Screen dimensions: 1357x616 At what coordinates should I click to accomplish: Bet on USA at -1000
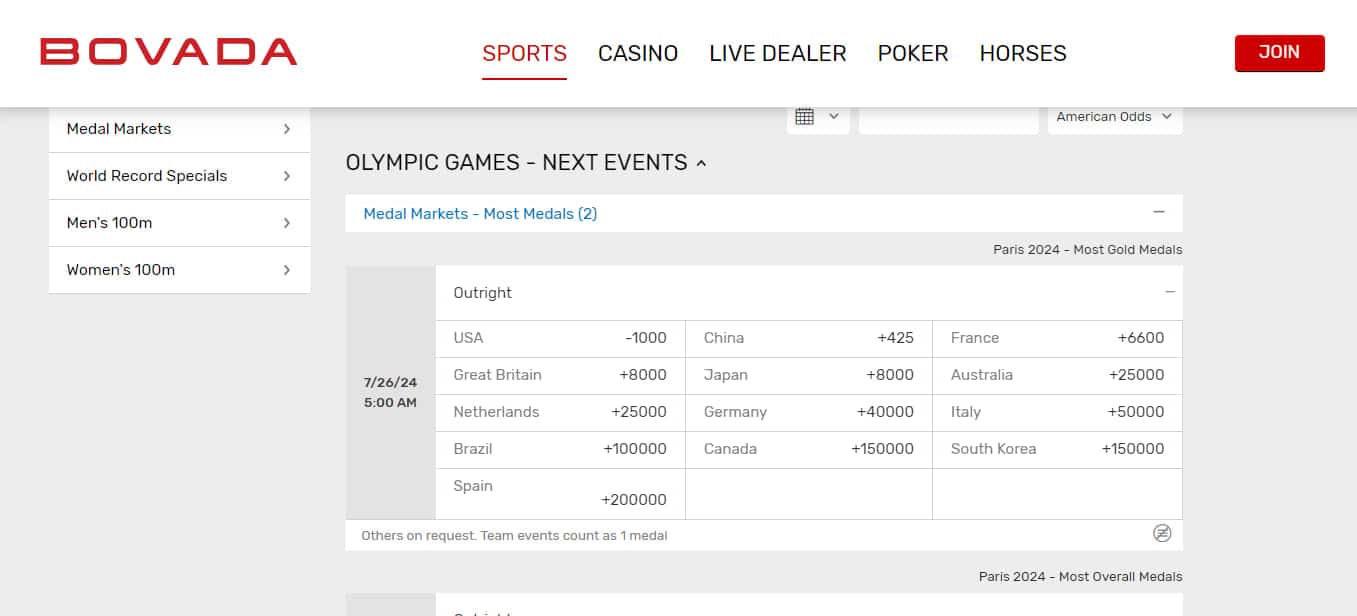pos(560,338)
